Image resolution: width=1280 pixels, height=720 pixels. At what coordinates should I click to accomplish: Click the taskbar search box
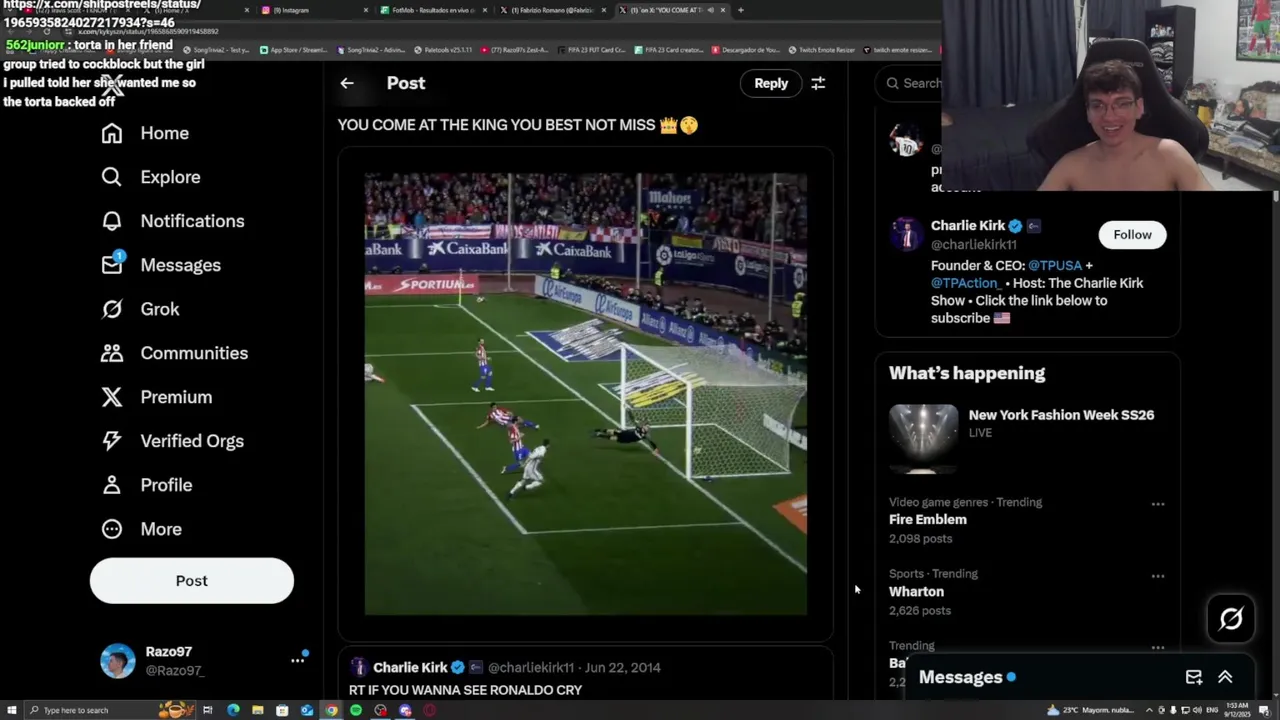[108, 710]
